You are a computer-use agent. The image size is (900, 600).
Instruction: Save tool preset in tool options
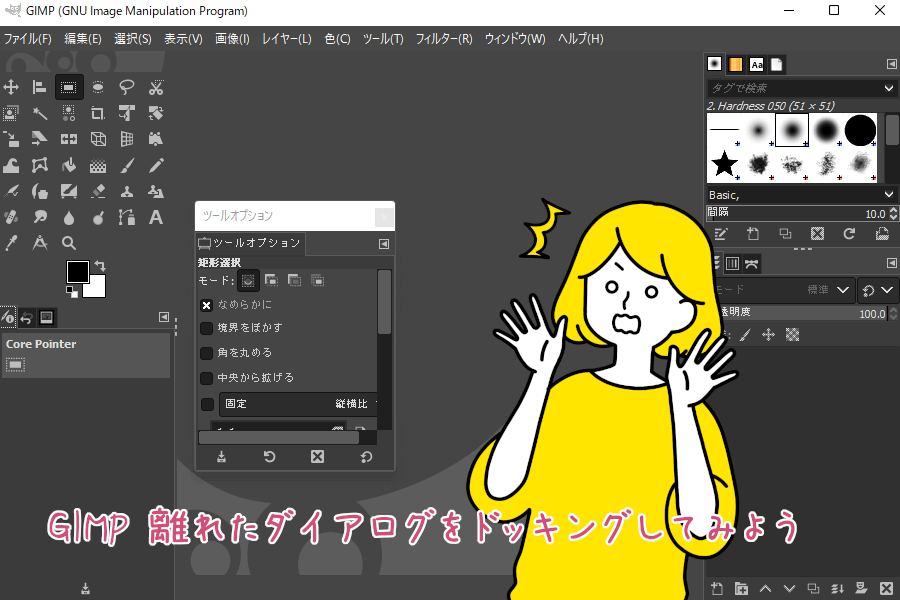(x=221, y=456)
